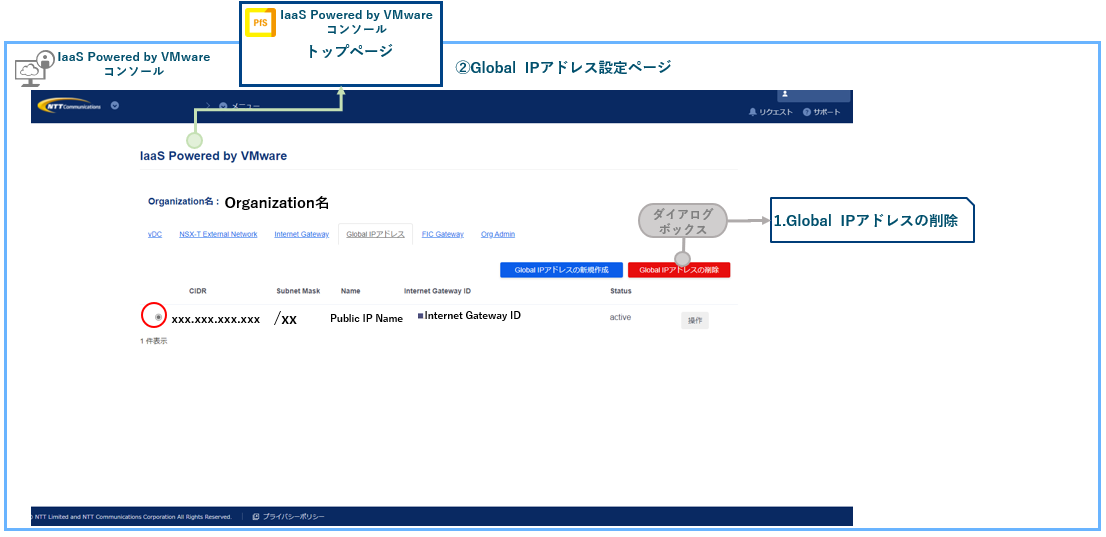Click the Status column header

coord(621,291)
